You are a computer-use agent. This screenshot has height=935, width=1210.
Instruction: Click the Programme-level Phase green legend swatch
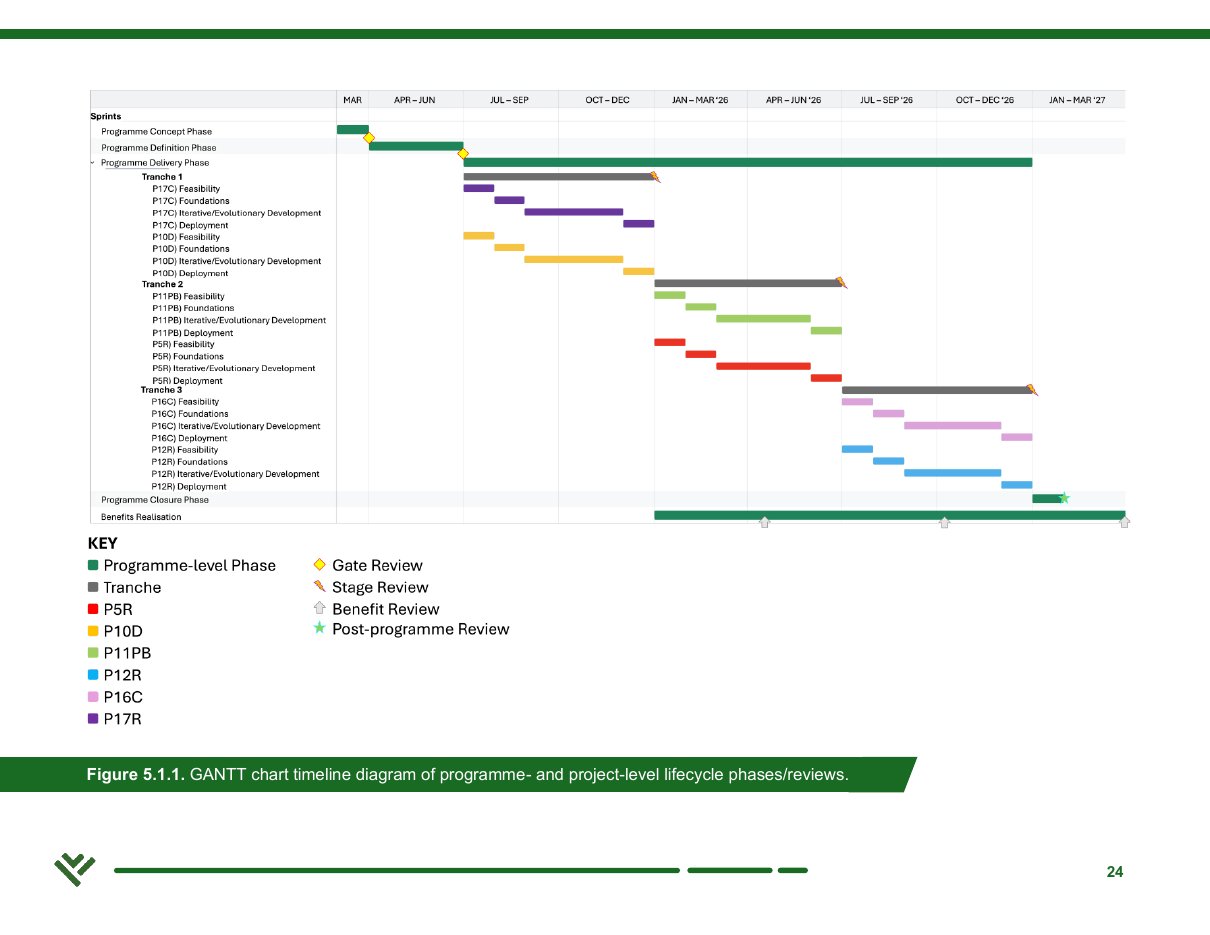click(93, 565)
